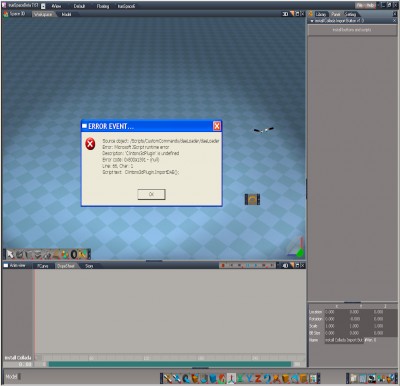Screen dimensions: 400x386
Task: Open the dropdown arrow beside the trueSpace title
Action: point(43,6)
